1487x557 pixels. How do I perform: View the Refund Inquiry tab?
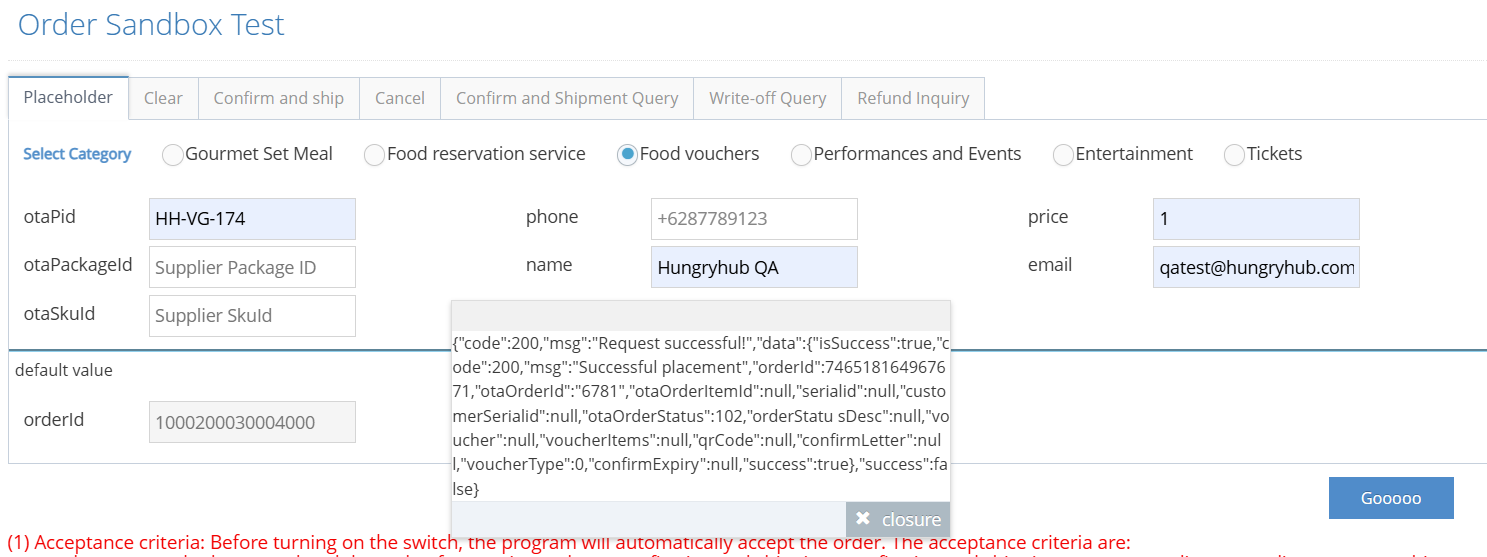click(913, 98)
